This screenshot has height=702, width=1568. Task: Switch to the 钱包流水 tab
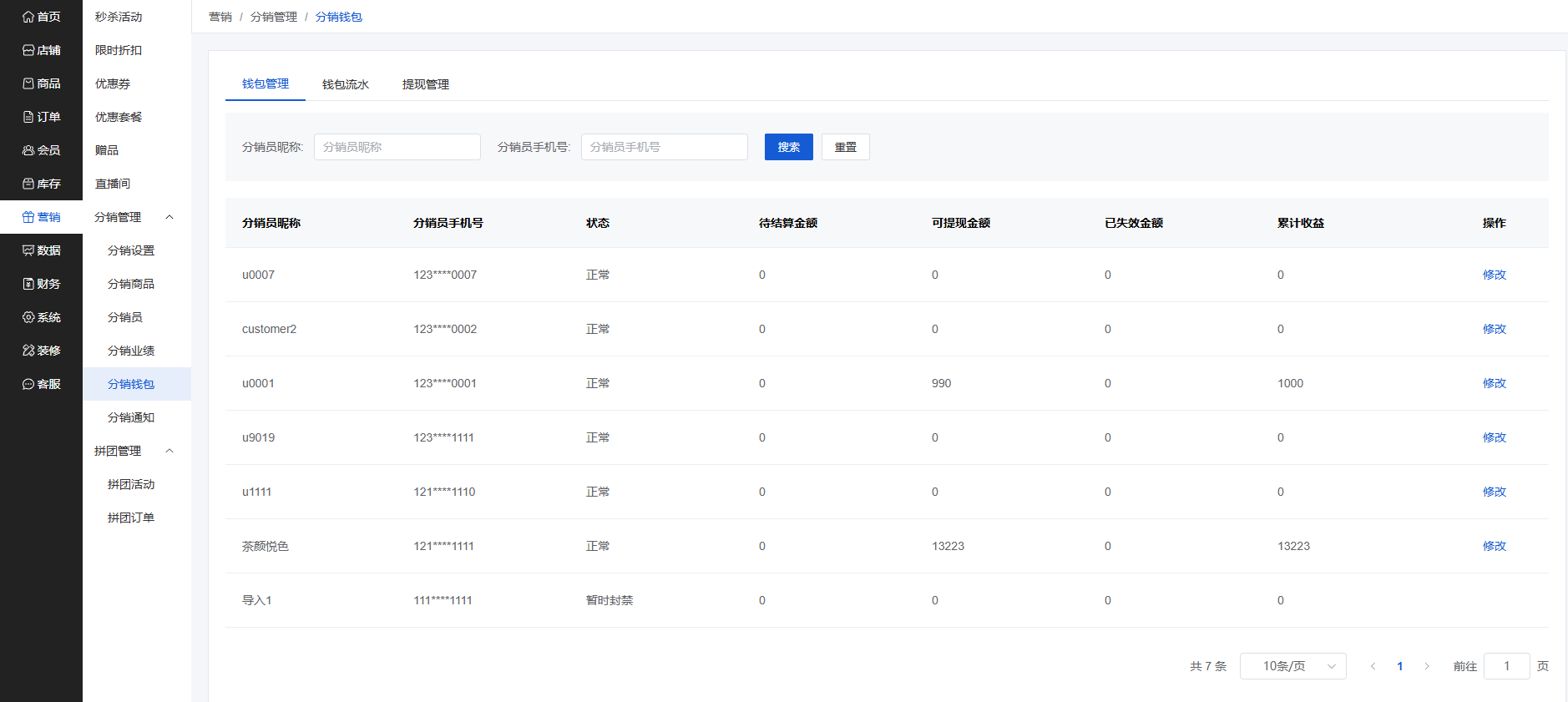(x=346, y=84)
